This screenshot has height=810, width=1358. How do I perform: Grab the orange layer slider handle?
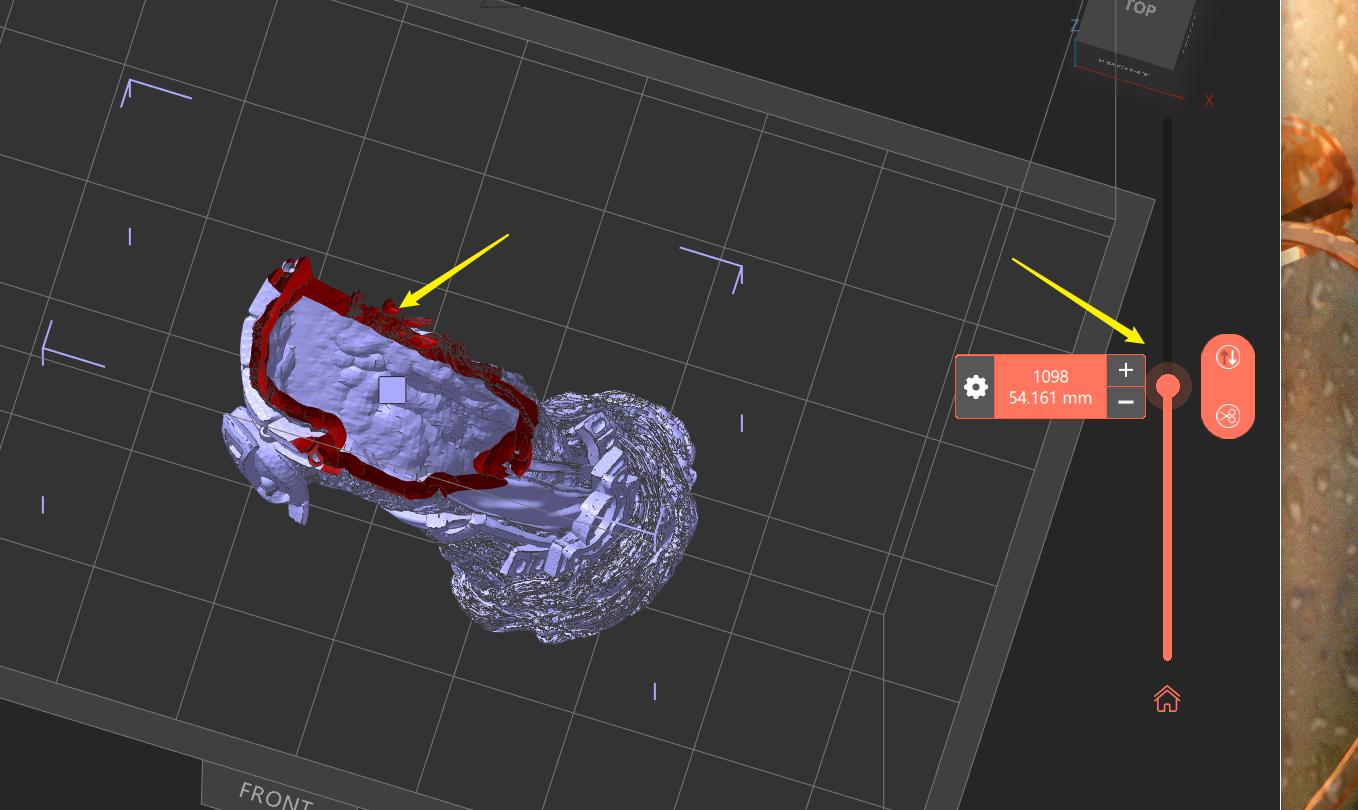[1167, 385]
